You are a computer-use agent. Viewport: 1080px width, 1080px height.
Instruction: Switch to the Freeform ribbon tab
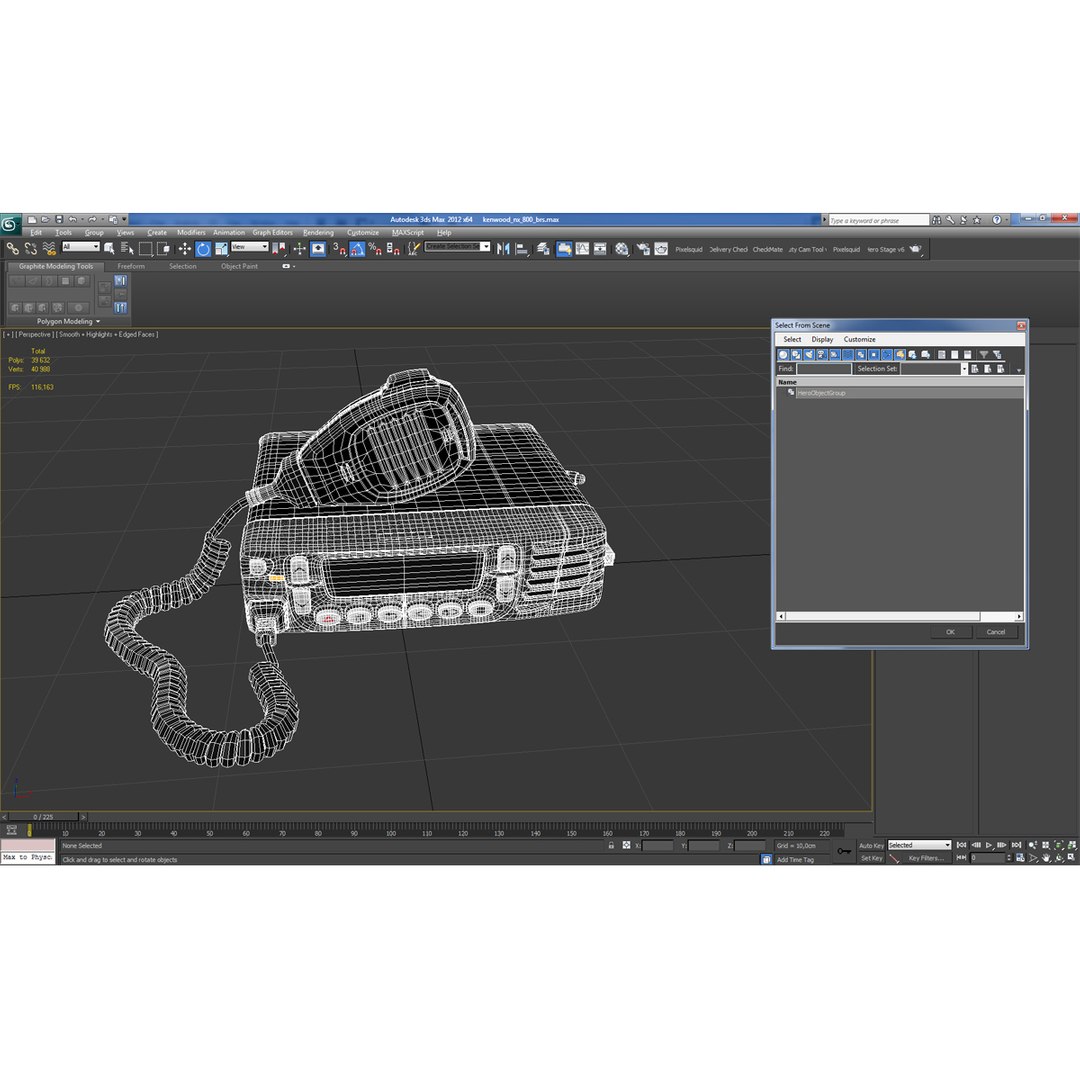131,267
